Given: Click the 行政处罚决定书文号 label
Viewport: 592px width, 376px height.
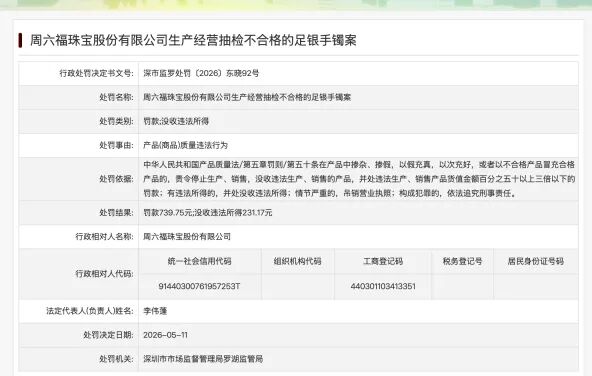Looking at the screenshot, I should (96, 73).
